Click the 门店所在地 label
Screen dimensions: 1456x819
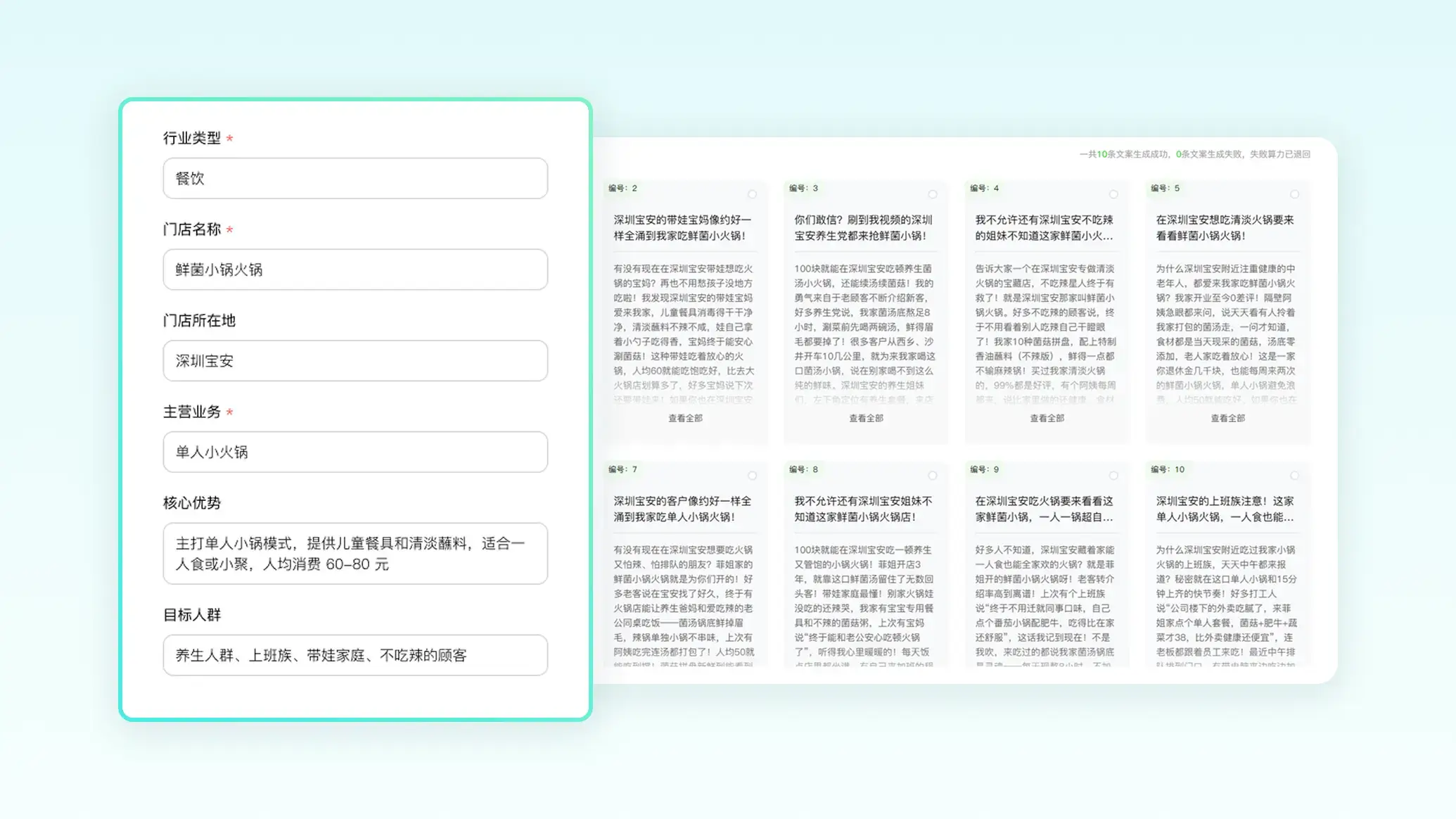(199, 320)
